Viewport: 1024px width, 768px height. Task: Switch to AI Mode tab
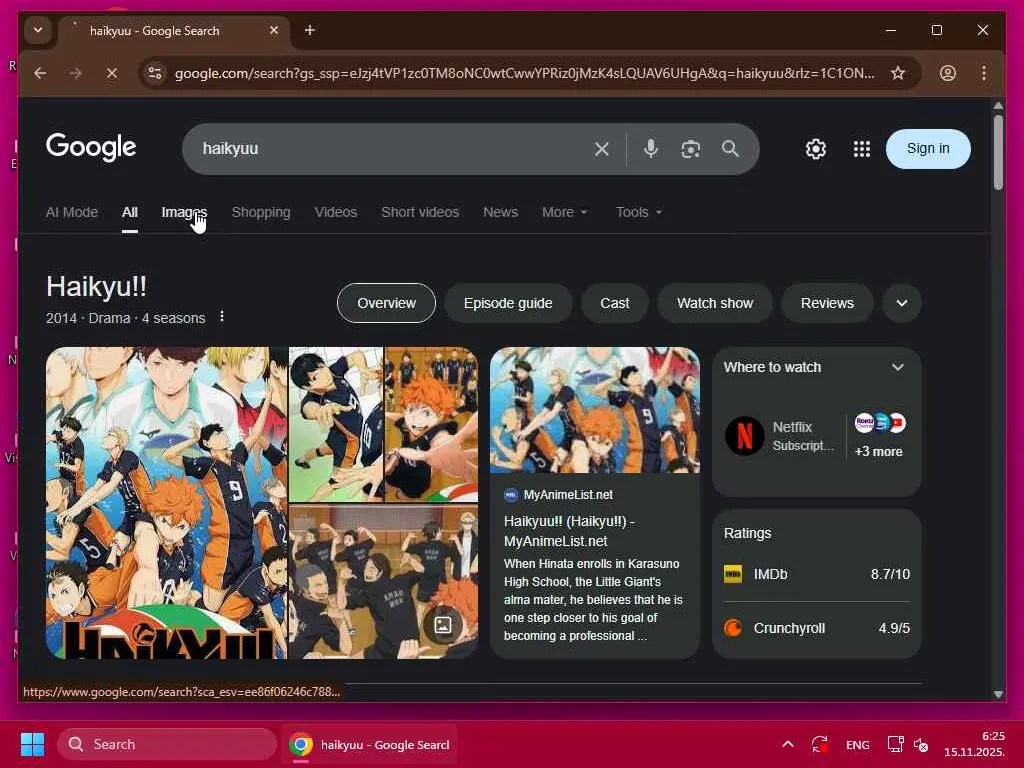[x=72, y=212]
